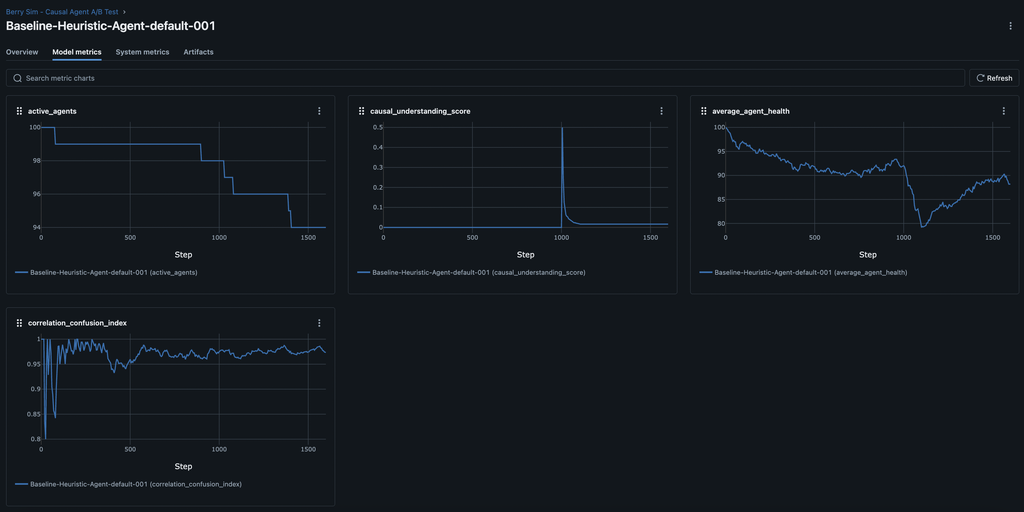This screenshot has width=1024, height=512.
Task: Click the causal_understanding_score chart drag handle
Action: click(361, 111)
